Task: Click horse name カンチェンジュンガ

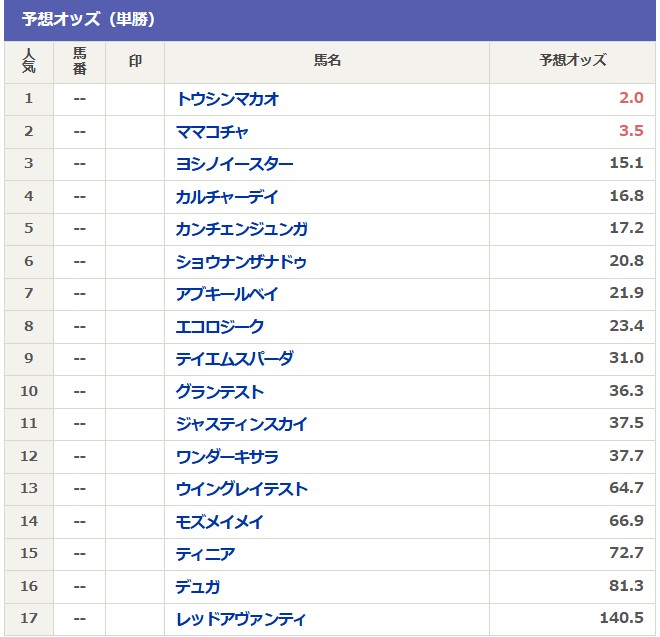Action: [x=241, y=229]
